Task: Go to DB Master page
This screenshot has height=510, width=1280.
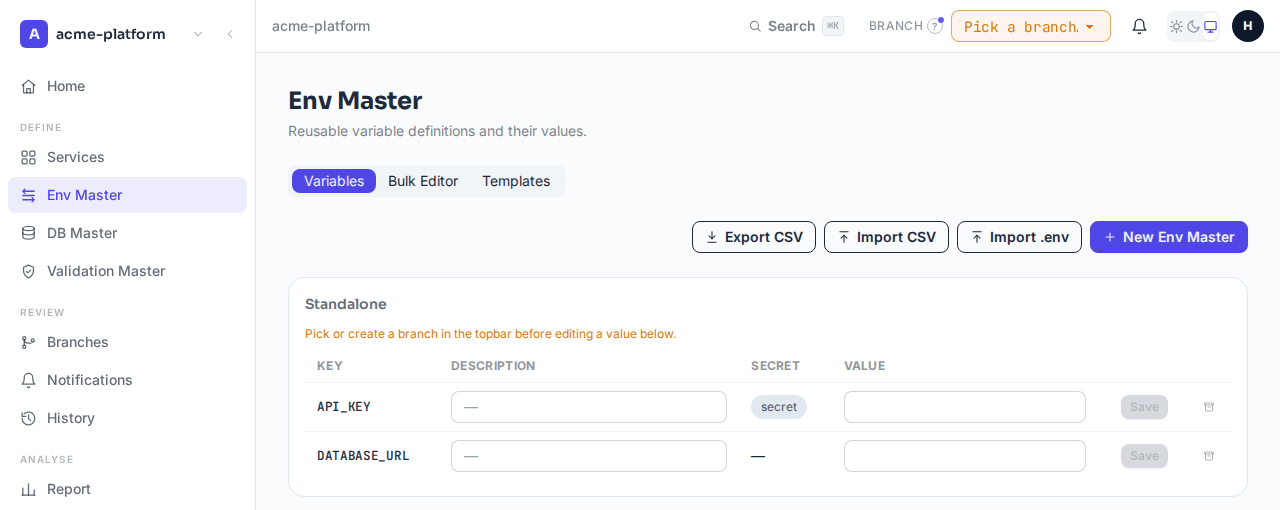Action: (127, 233)
